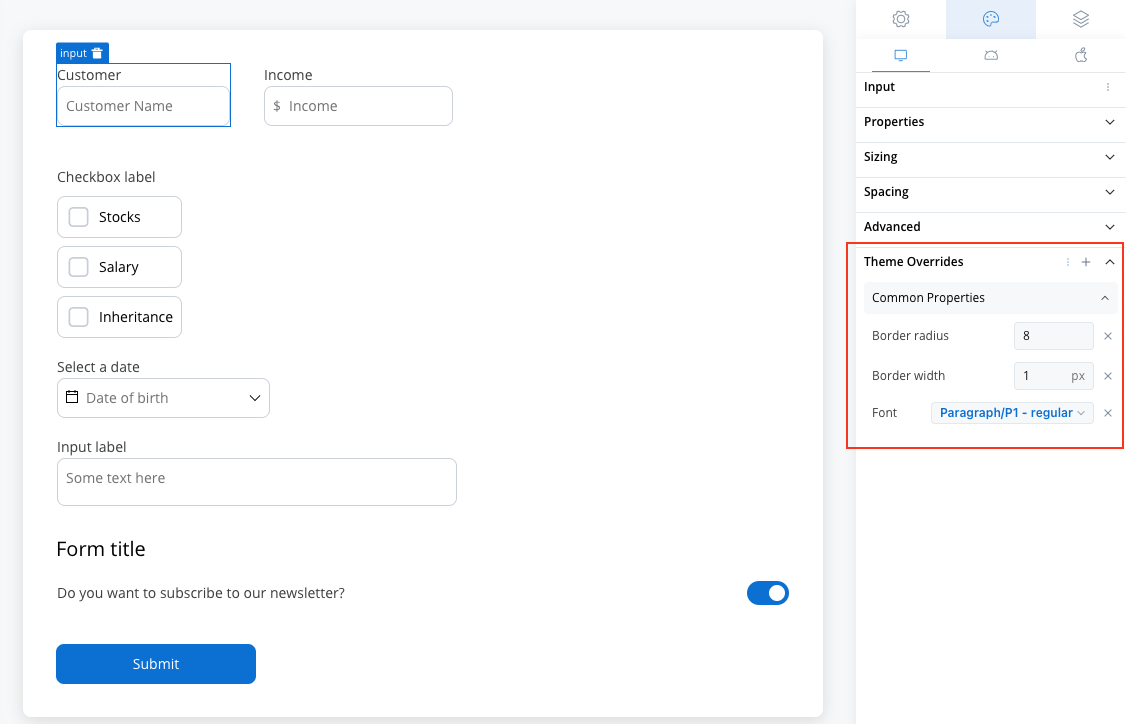Click the Submit button
1126x724 pixels.
[156, 664]
